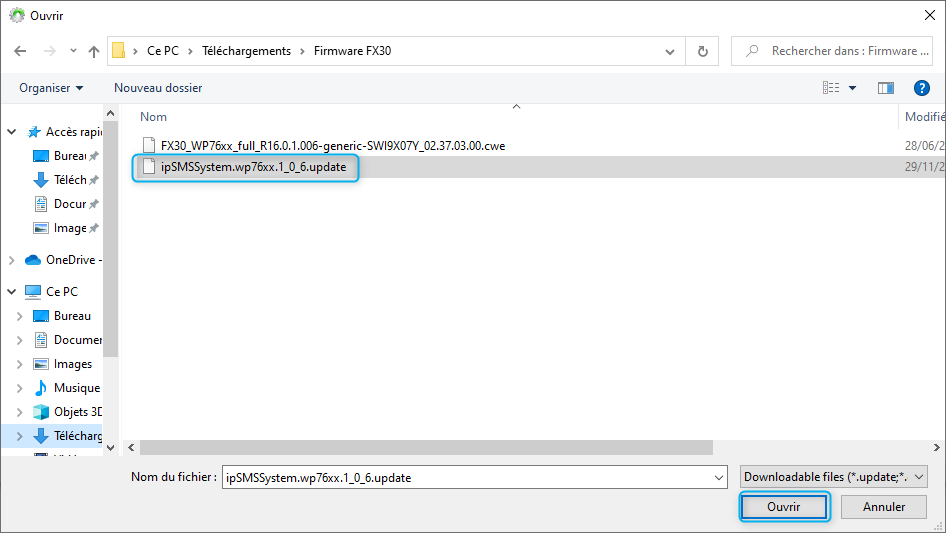Change the view layout icon
946x533 pixels.
coord(831,88)
